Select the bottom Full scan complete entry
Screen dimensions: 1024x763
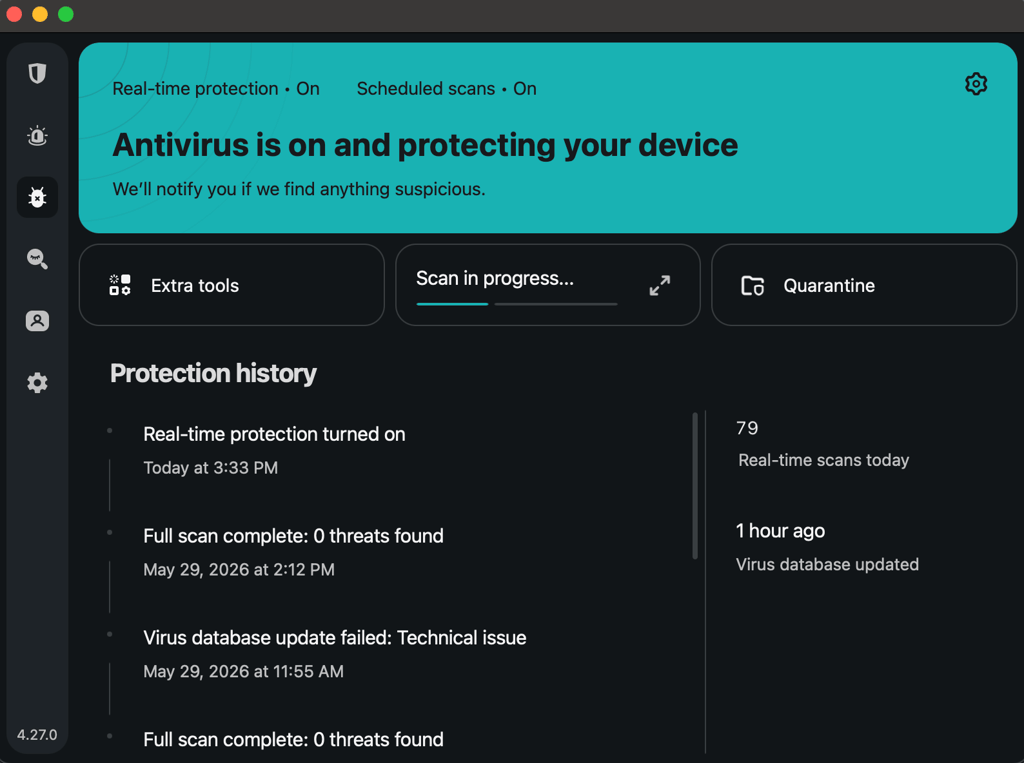293,740
